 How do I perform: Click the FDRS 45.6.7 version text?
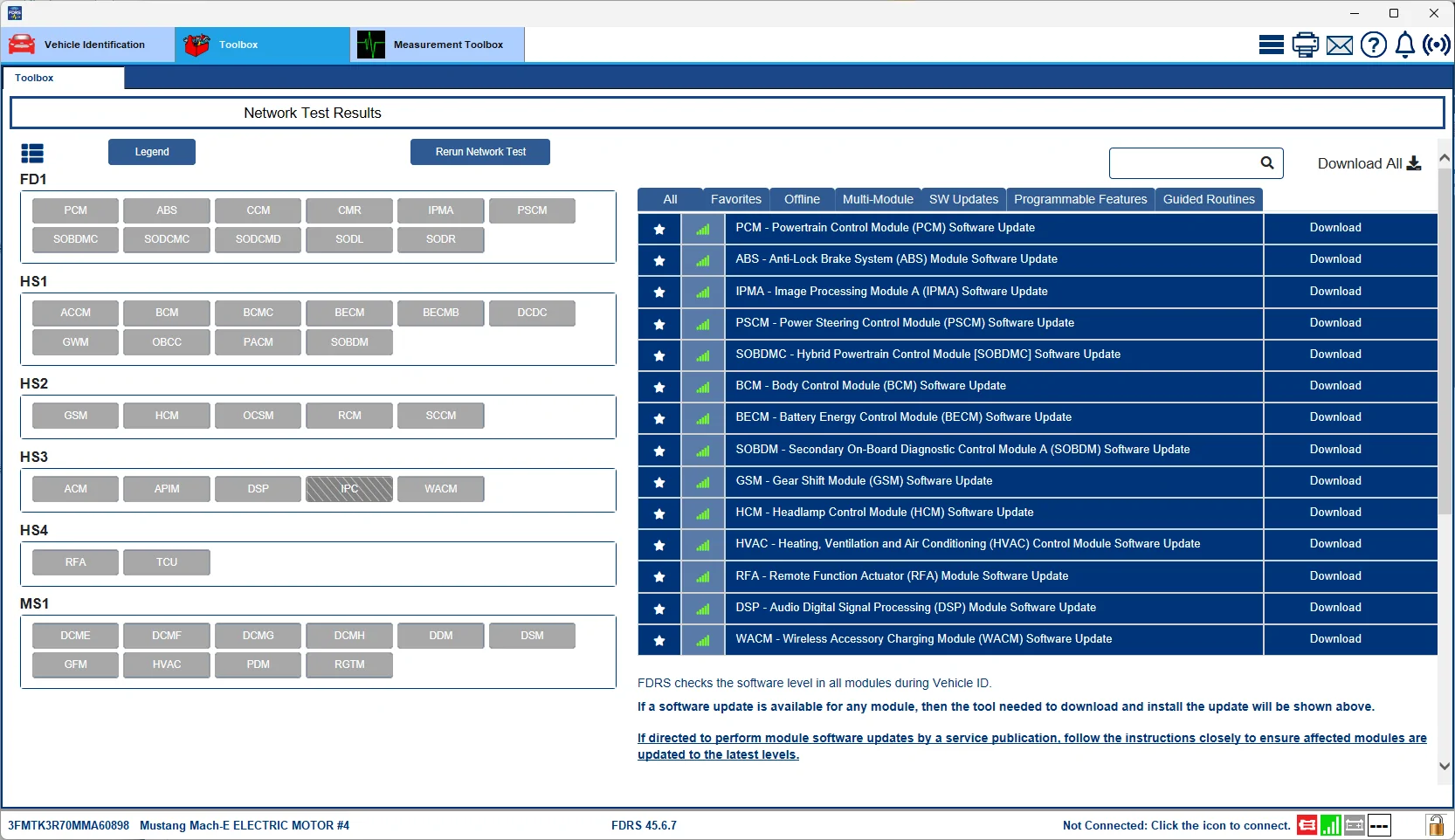click(x=644, y=825)
